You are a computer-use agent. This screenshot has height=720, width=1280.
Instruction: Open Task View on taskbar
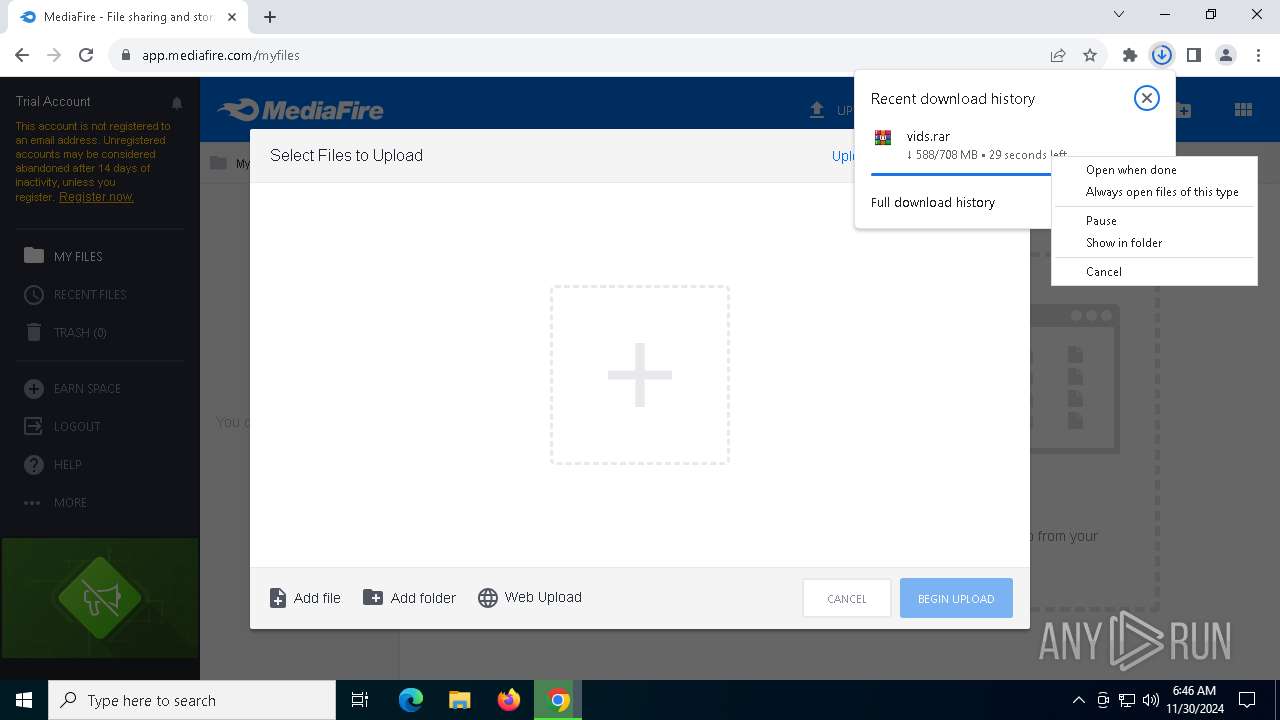(x=360, y=700)
